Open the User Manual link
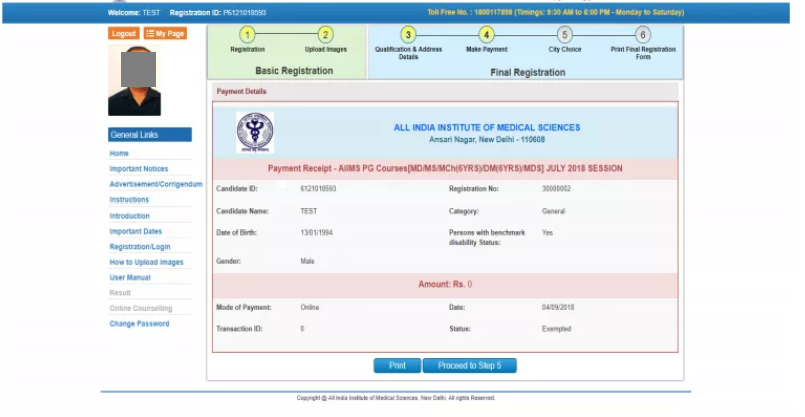Image resolution: width=805 pixels, height=417 pixels. click(130, 277)
